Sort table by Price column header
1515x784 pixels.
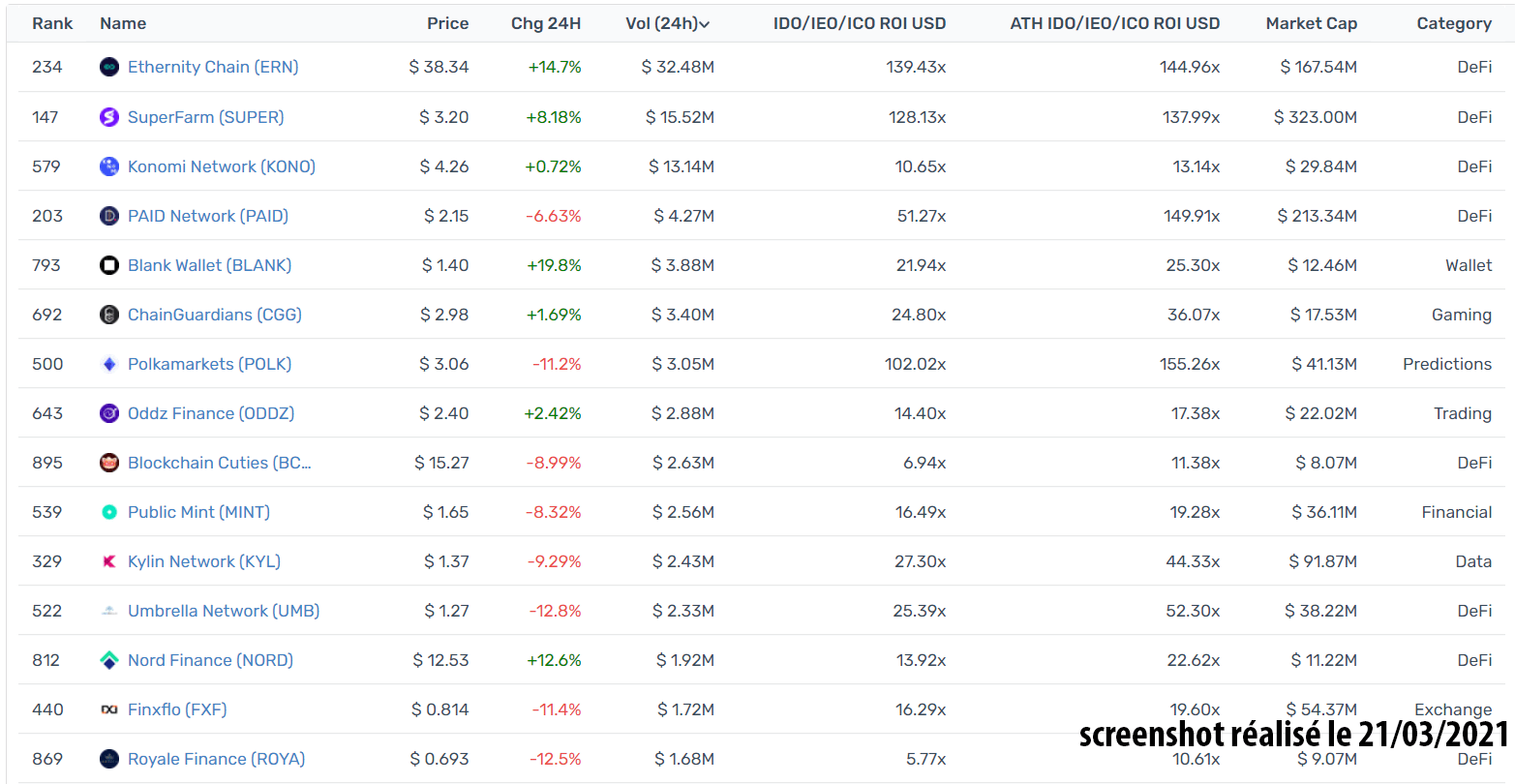tap(447, 23)
